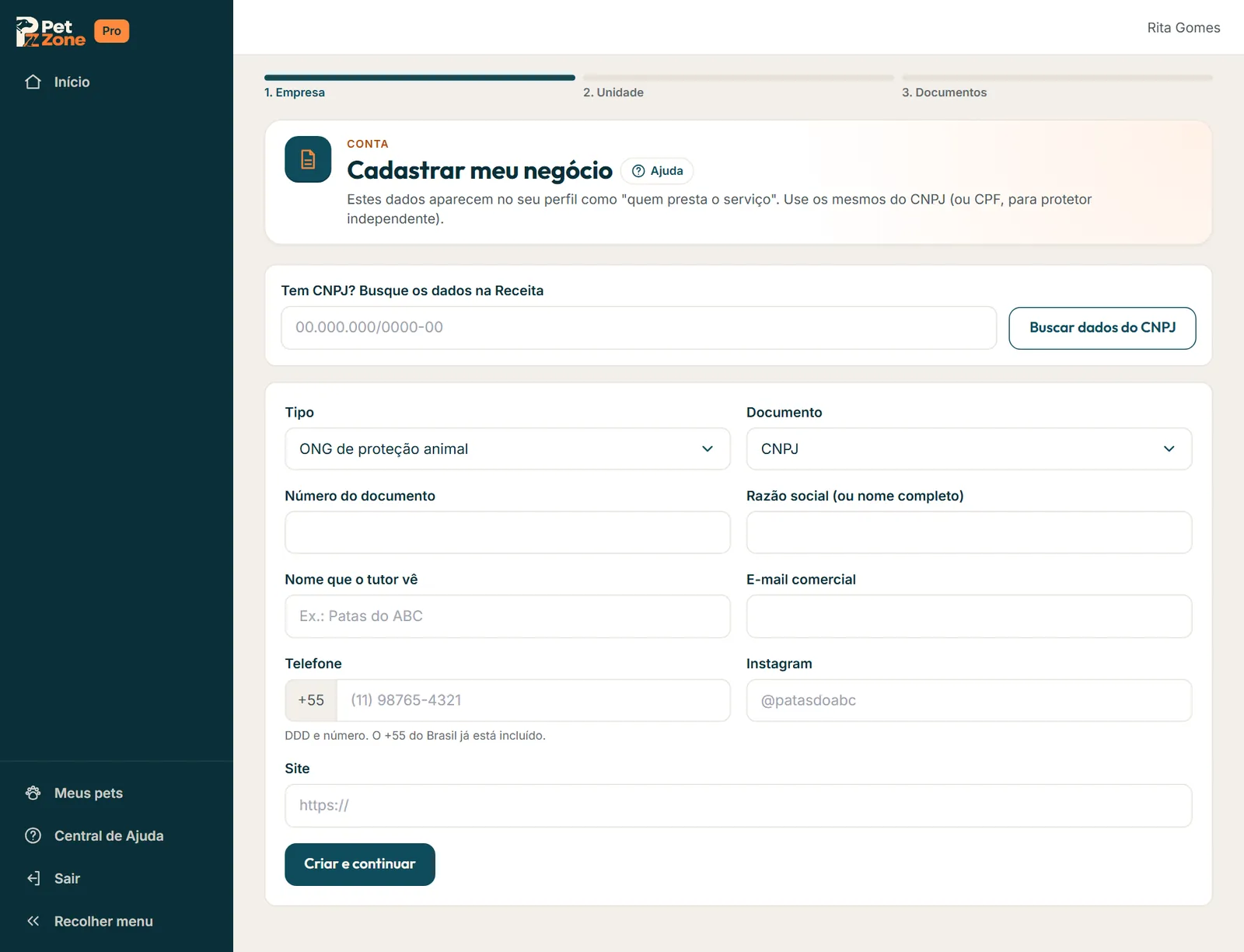1244x952 pixels.
Task: Open the Documento CNPJ dropdown
Action: (969, 449)
